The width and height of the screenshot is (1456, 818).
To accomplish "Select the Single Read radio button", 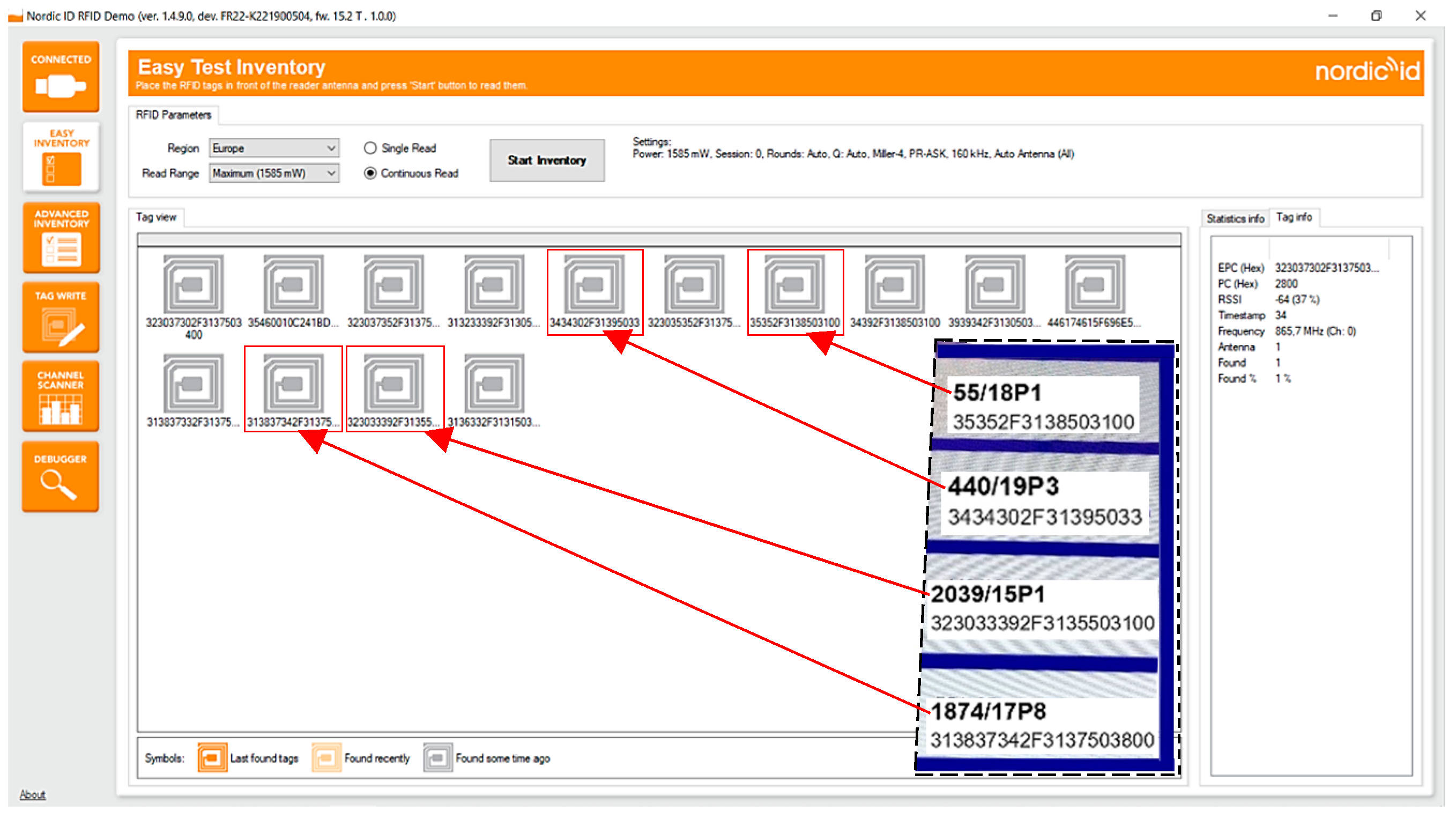I will click(370, 148).
